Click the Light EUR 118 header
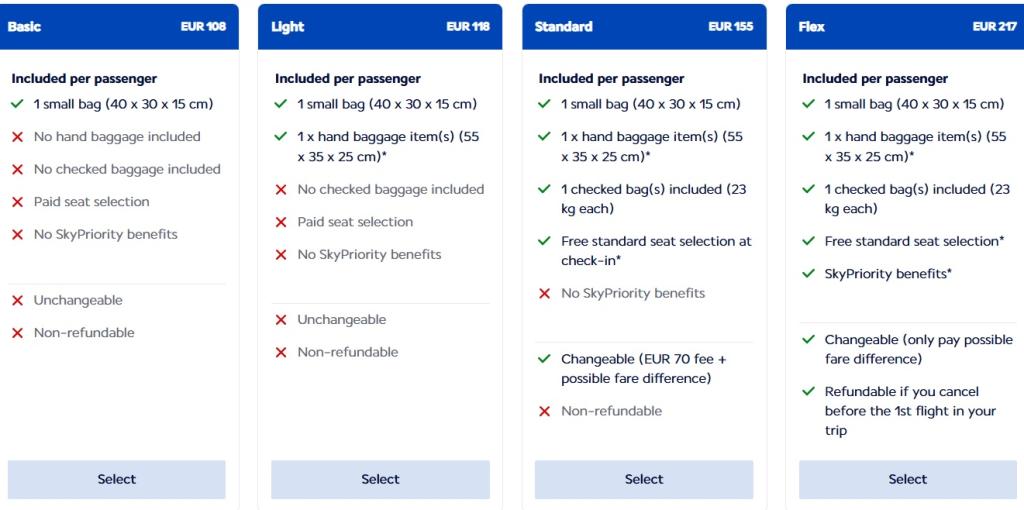 pos(380,27)
